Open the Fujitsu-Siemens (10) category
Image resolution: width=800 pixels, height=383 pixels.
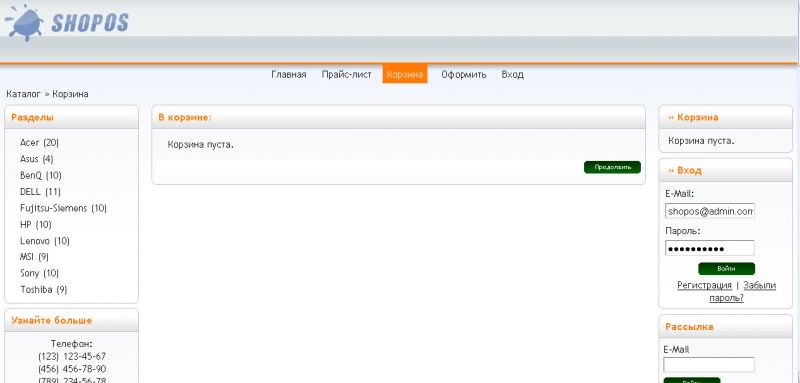coord(63,208)
